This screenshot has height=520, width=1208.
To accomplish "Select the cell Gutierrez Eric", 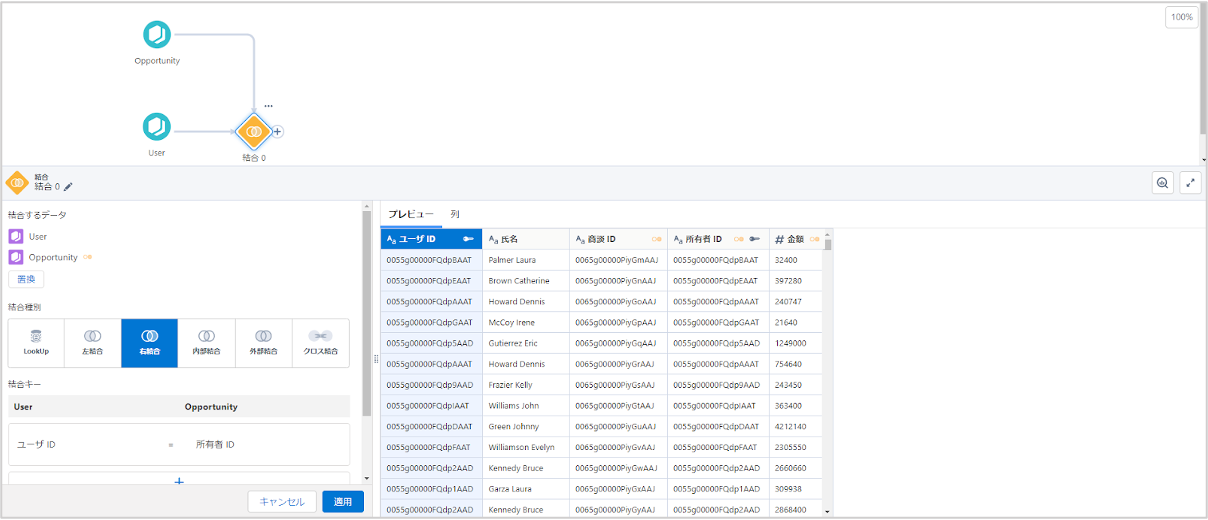I will pos(525,343).
